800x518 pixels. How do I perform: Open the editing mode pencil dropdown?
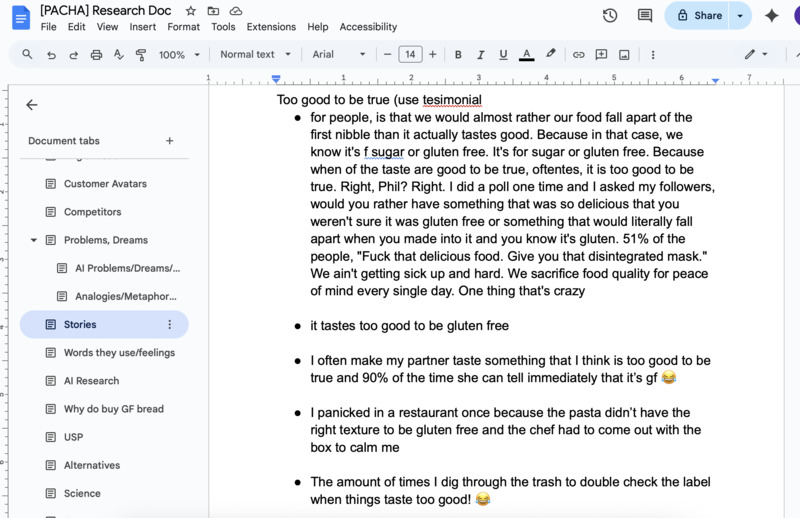click(756, 54)
